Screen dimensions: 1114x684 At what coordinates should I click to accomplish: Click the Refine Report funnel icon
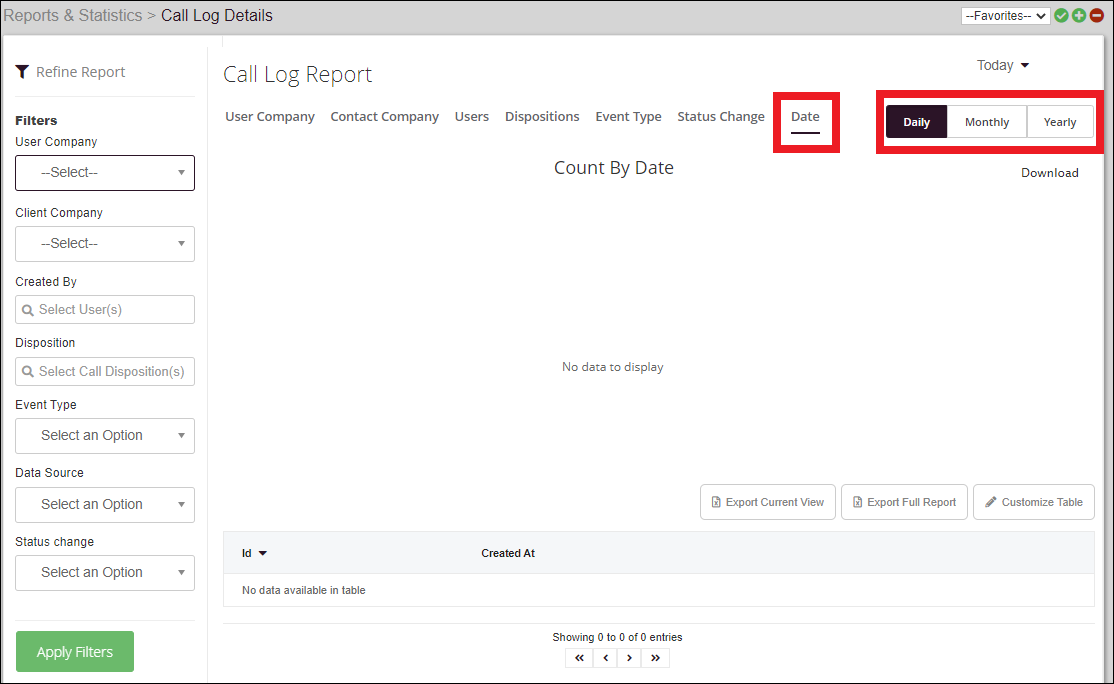[x=22, y=72]
